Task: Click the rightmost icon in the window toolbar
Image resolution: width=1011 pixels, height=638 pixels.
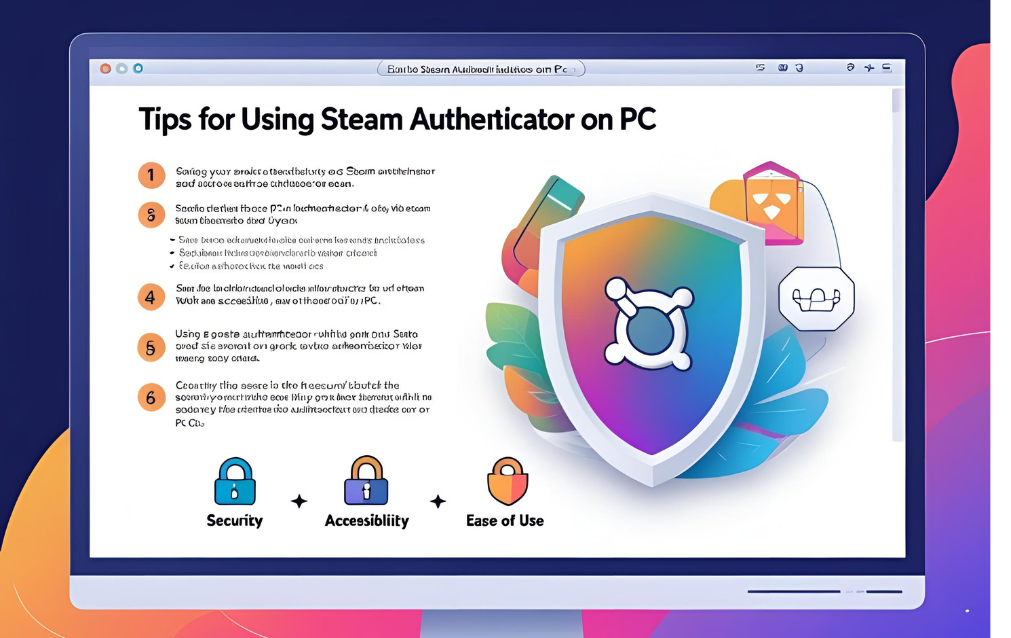Action: click(x=887, y=68)
